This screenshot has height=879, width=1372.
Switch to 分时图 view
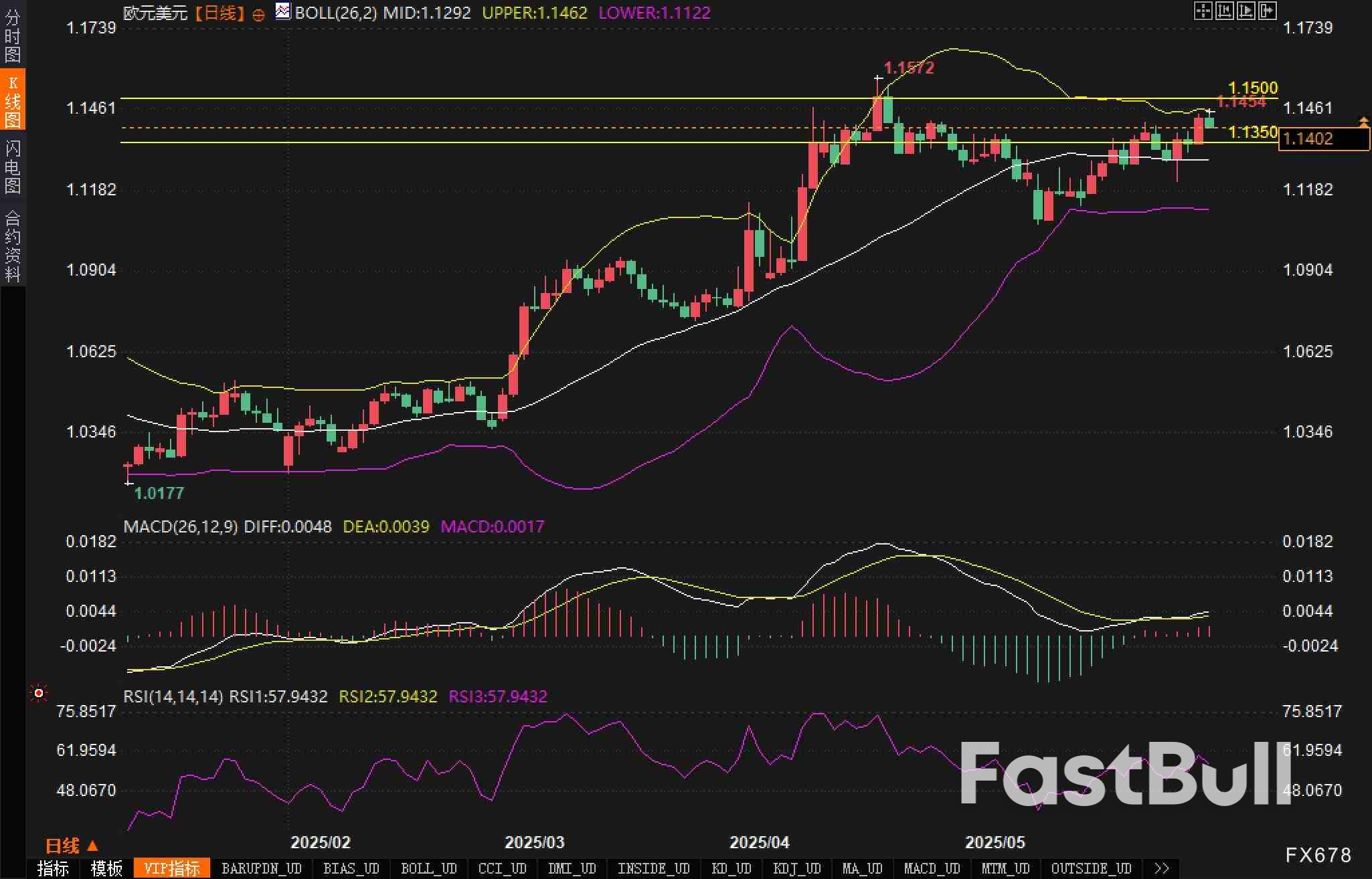pos(12,35)
